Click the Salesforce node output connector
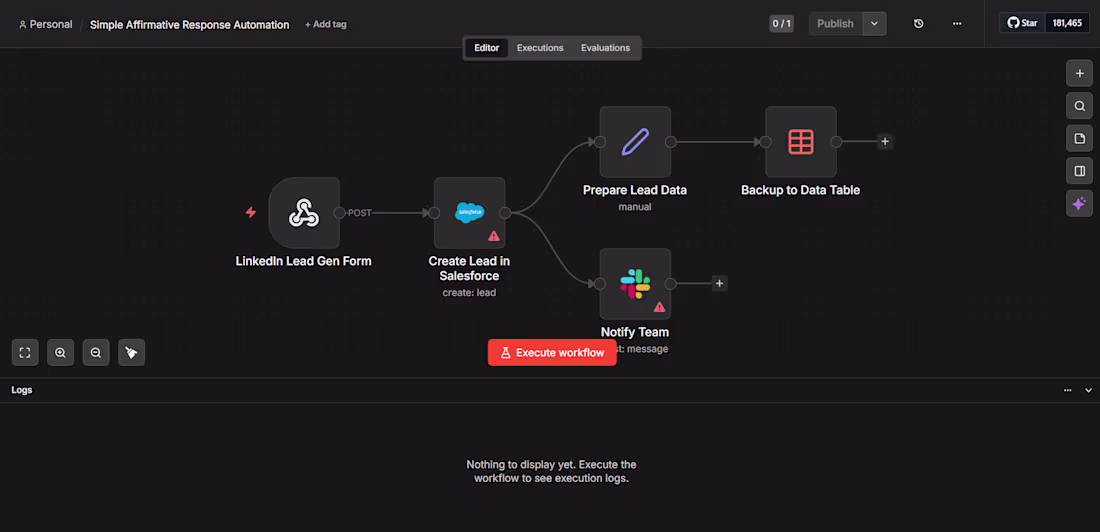This screenshot has height=532, width=1100. 505,213
